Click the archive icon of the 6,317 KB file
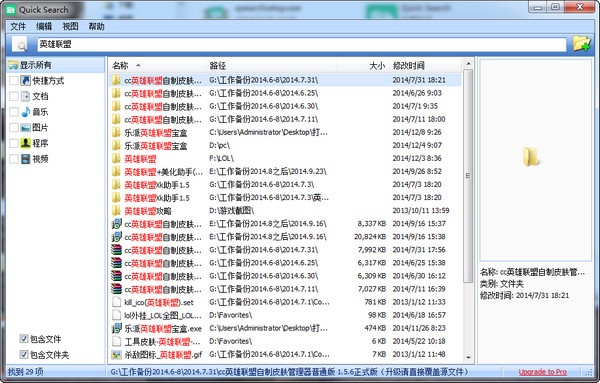The height and width of the screenshot is (383, 600). tap(116, 263)
